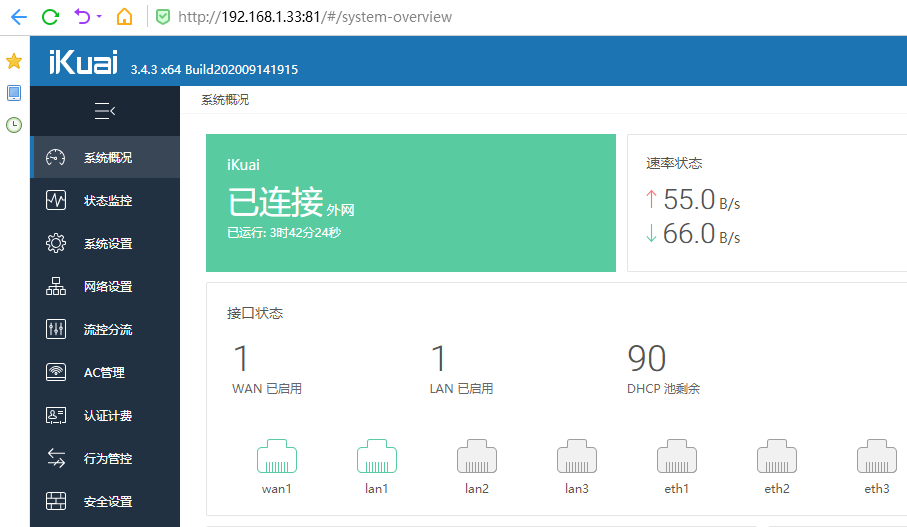The width and height of the screenshot is (907, 527).
Task: Open 系统概况 menu item
Action: pos(105,157)
